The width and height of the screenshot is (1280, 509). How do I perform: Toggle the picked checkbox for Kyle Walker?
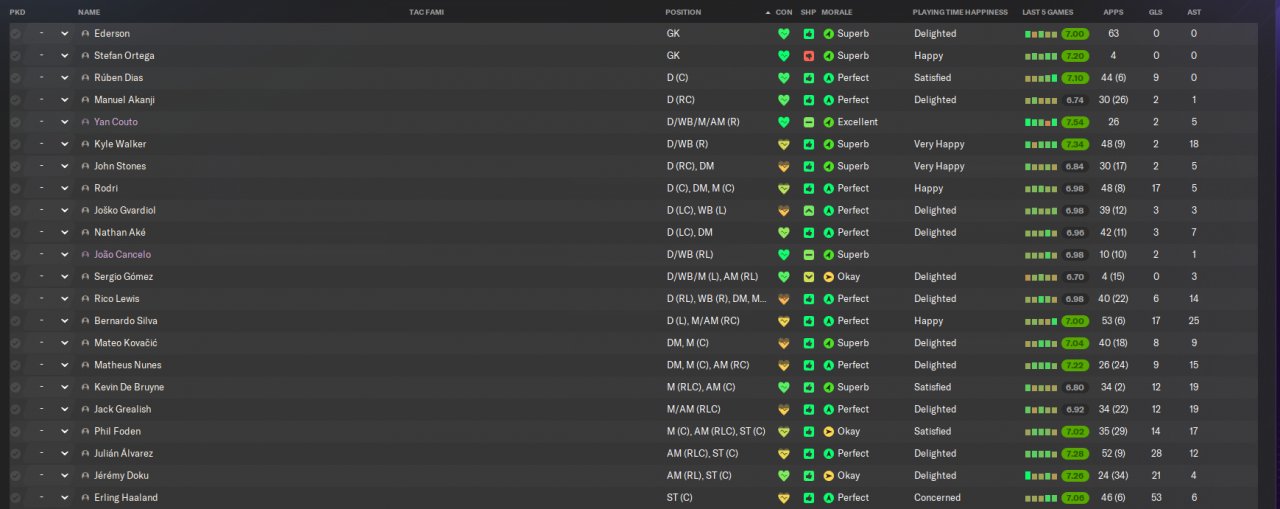[x=15, y=144]
